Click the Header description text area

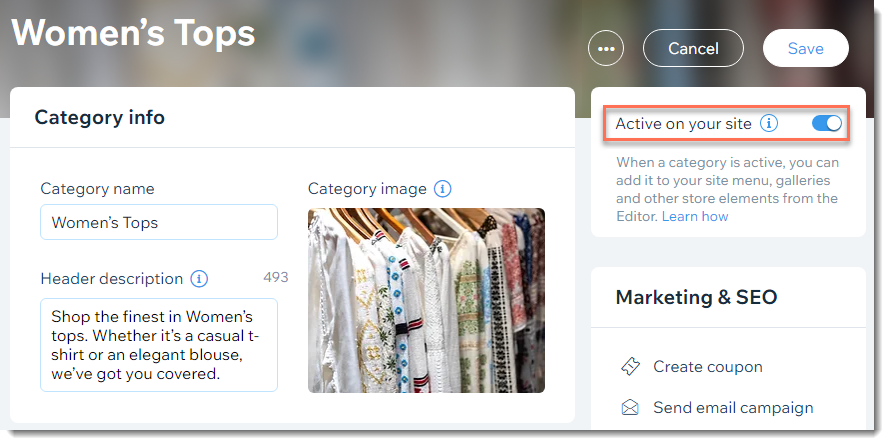[159, 345]
